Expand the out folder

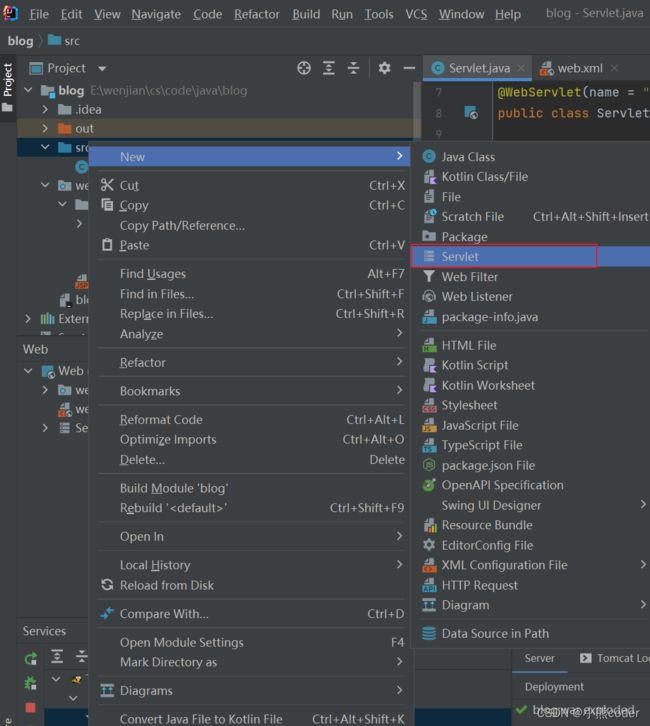pos(45,128)
